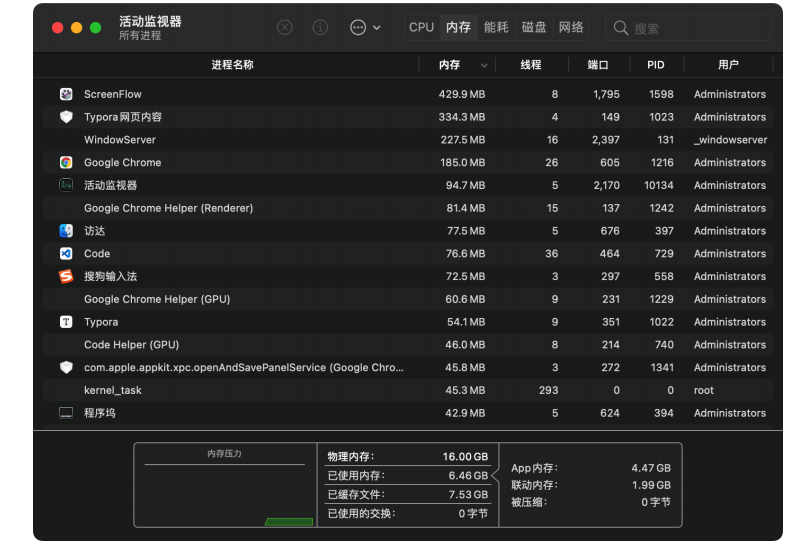The height and width of the screenshot is (551, 806).
Task: Select the kernel_task process row
Action: (x=408, y=390)
